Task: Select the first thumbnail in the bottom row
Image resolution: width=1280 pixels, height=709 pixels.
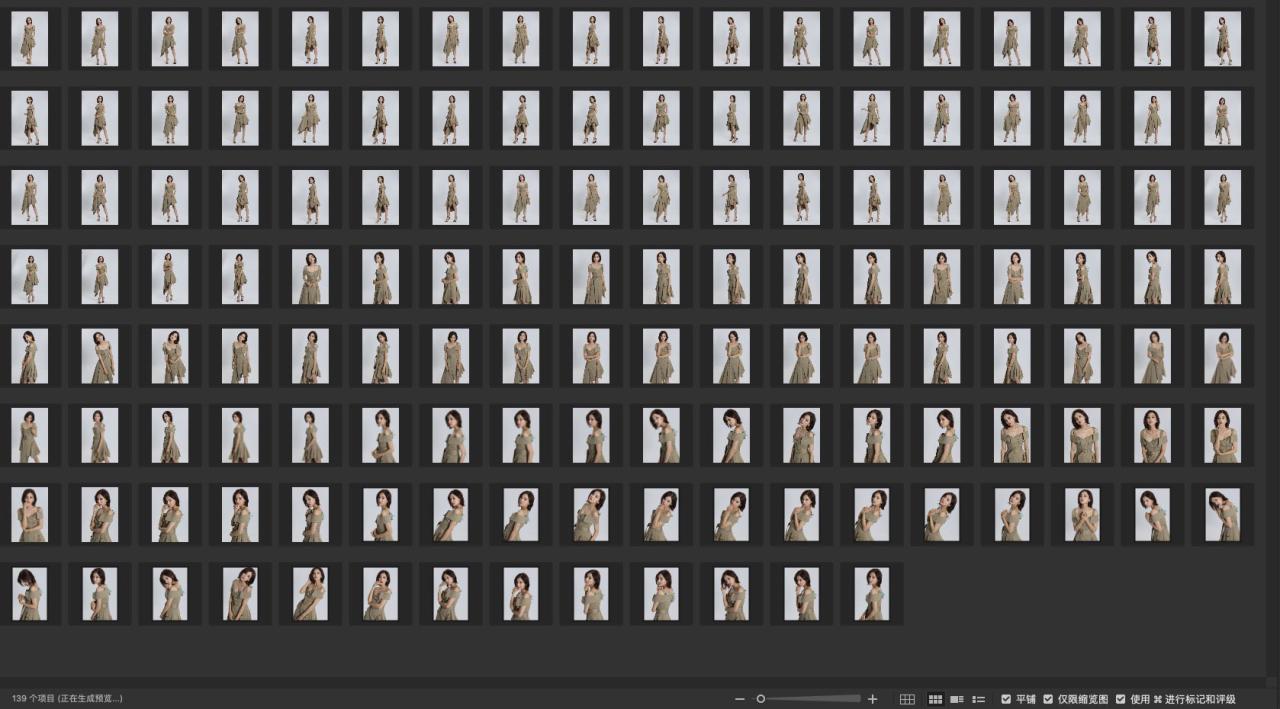Action: coord(29,594)
